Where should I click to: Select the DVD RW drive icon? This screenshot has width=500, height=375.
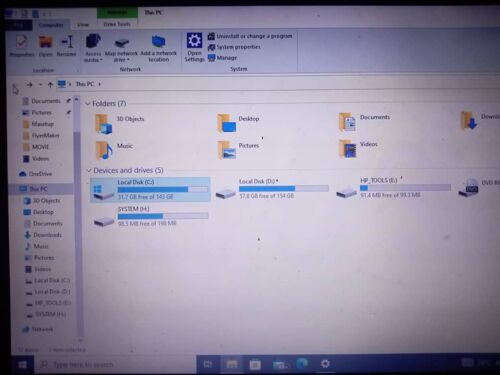(x=468, y=188)
